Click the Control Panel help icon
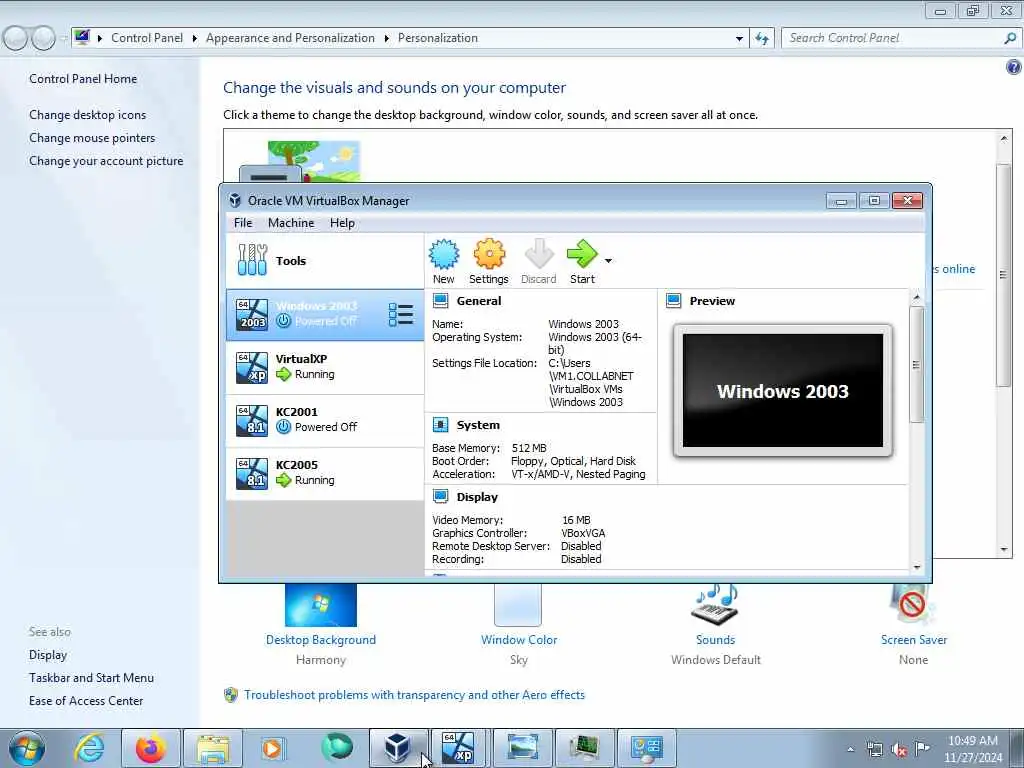 point(1014,67)
